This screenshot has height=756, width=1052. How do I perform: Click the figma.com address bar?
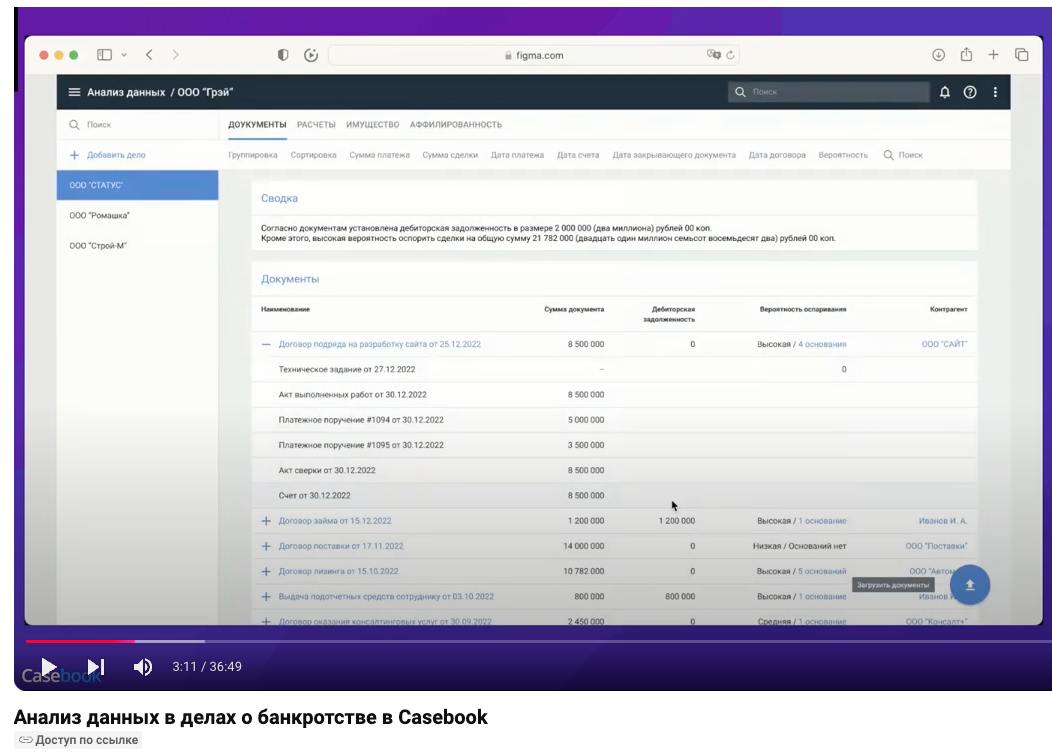tap(534, 55)
